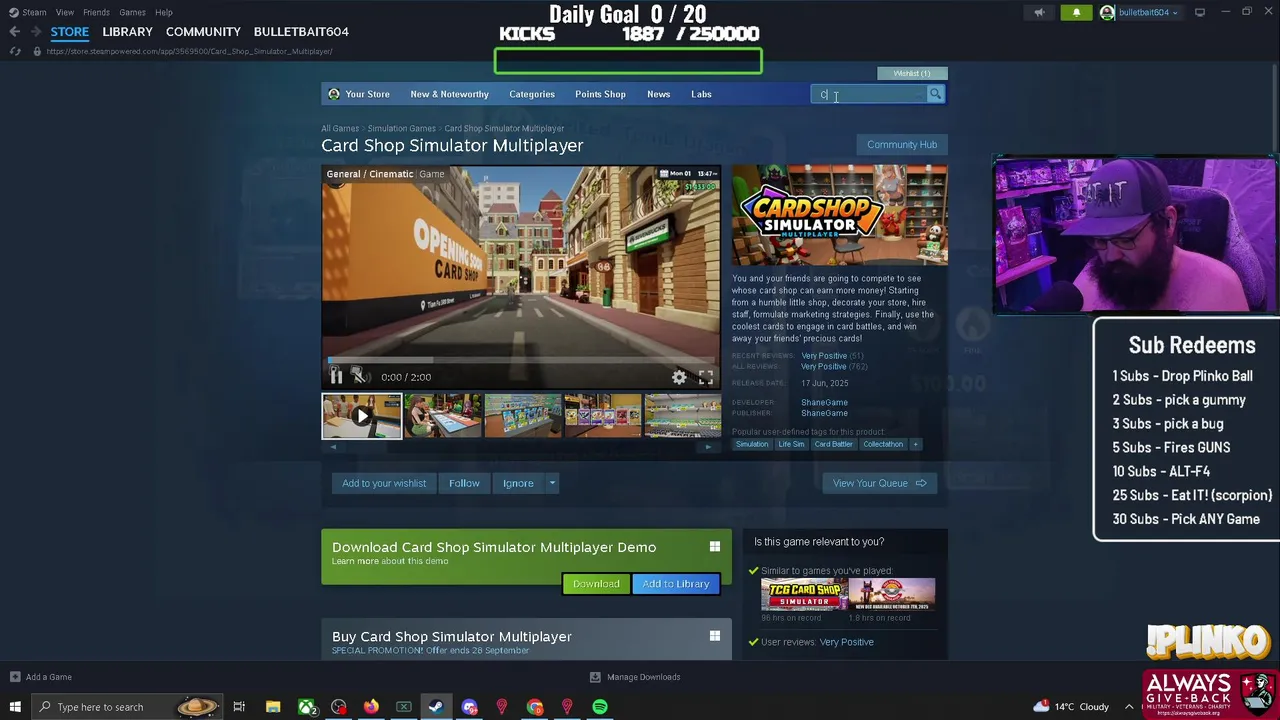
Task: Click the plus button after Collectathon tag
Action: click(915, 444)
